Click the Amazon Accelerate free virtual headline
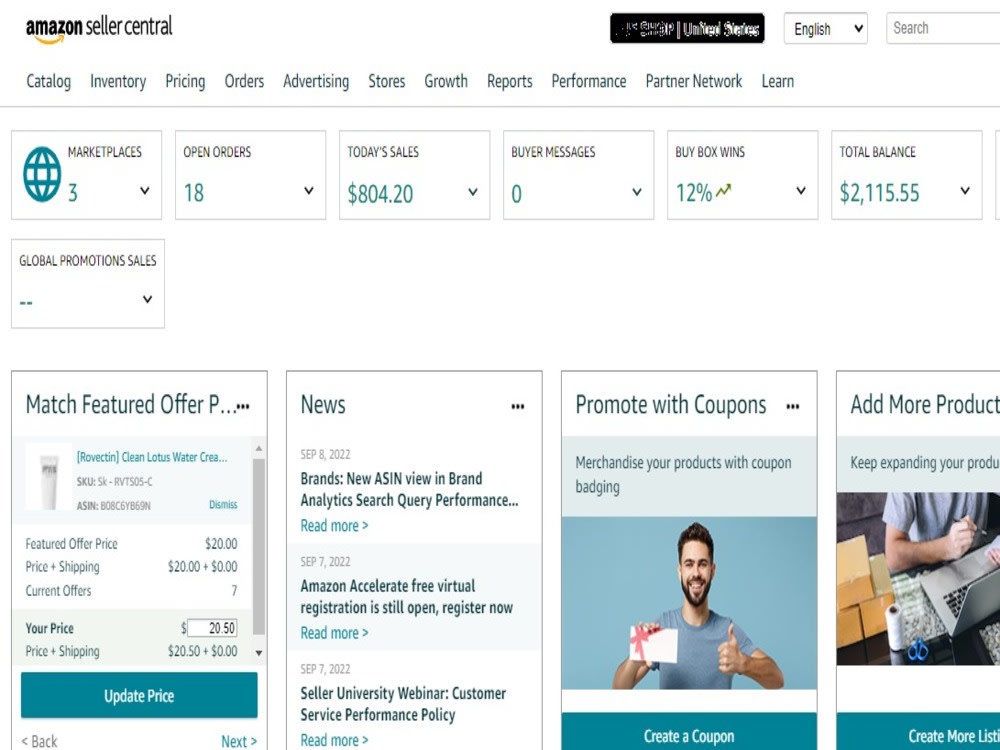Screen dimensions: 1000x750 click(x=407, y=596)
